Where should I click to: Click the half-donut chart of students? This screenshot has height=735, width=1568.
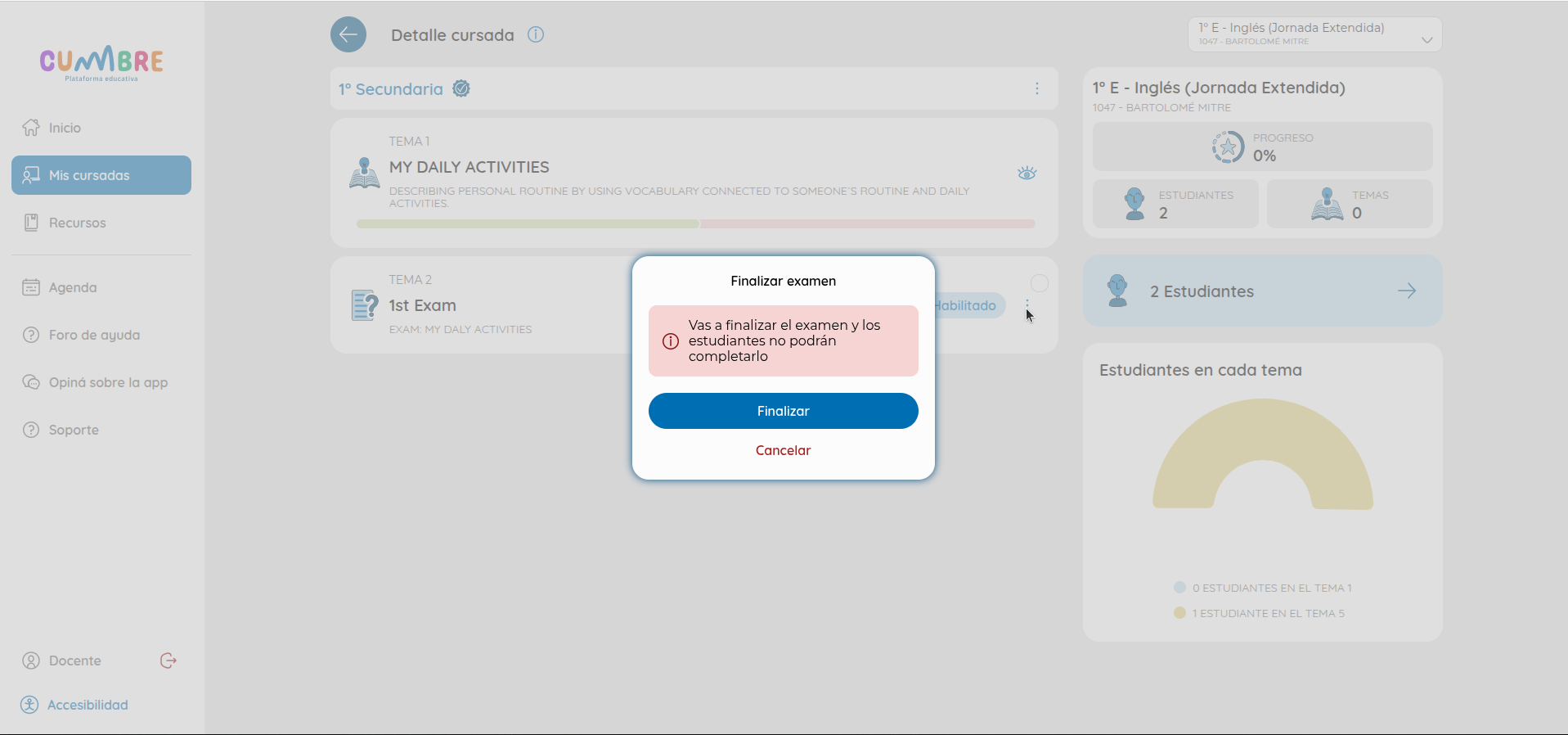(1263, 453)
